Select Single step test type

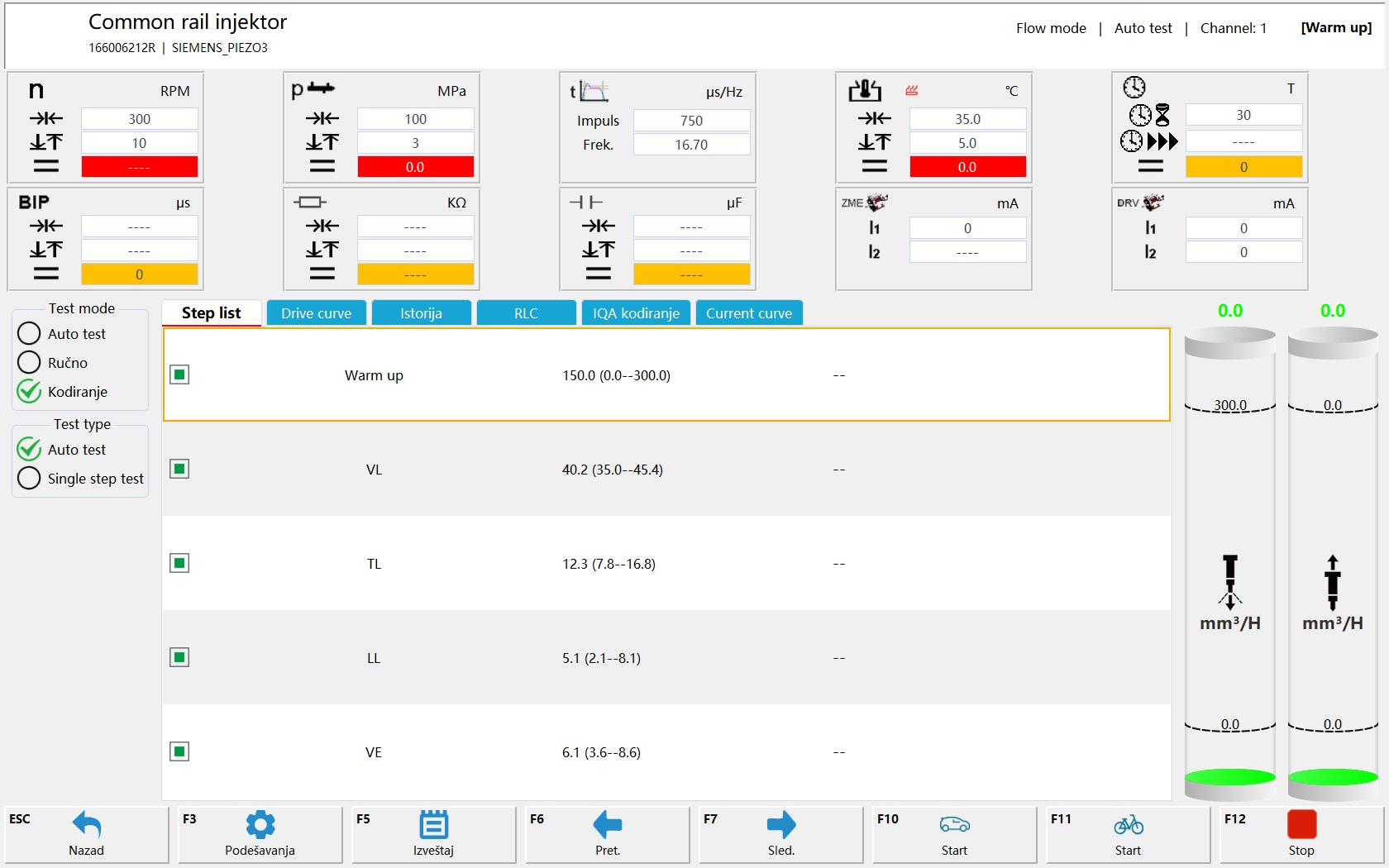click(x=29, y=479)
